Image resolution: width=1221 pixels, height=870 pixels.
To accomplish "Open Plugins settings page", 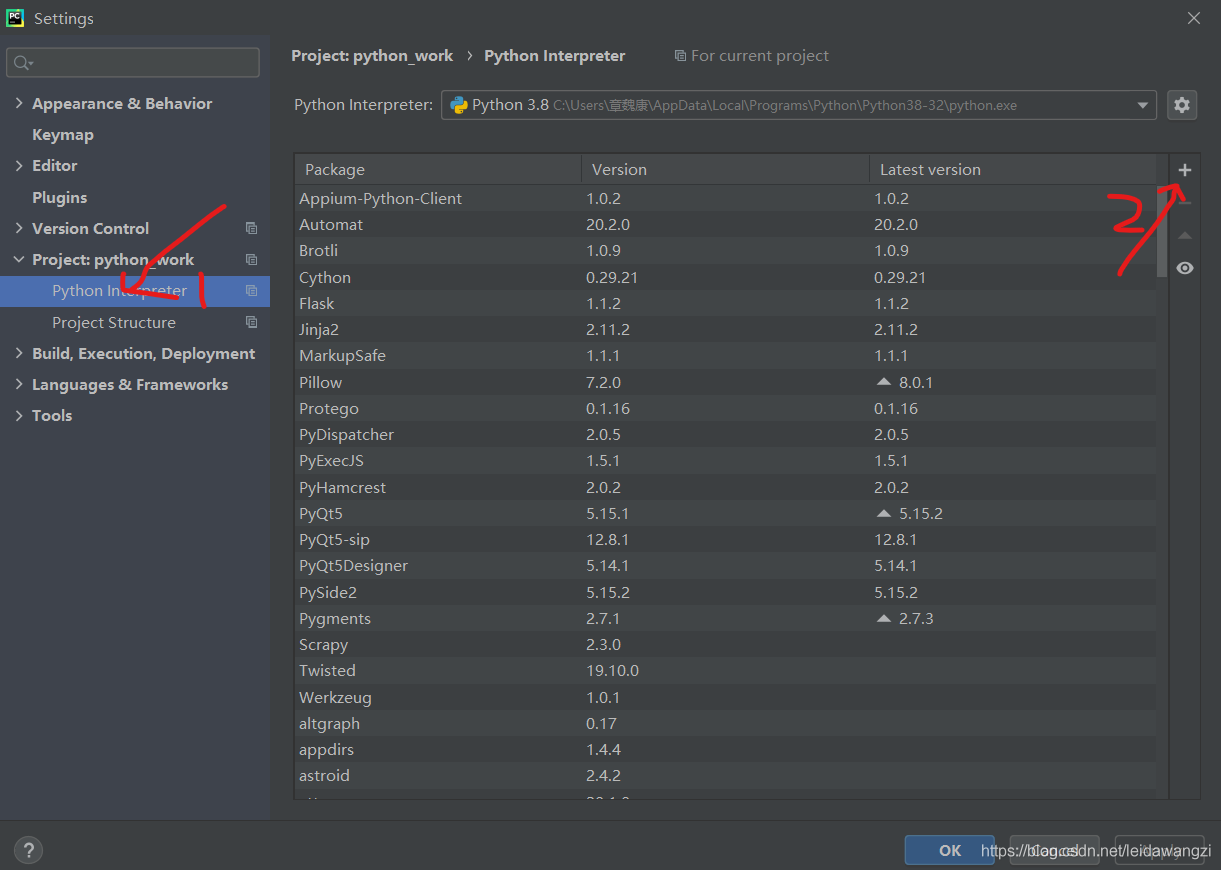I will pos(59,198).
